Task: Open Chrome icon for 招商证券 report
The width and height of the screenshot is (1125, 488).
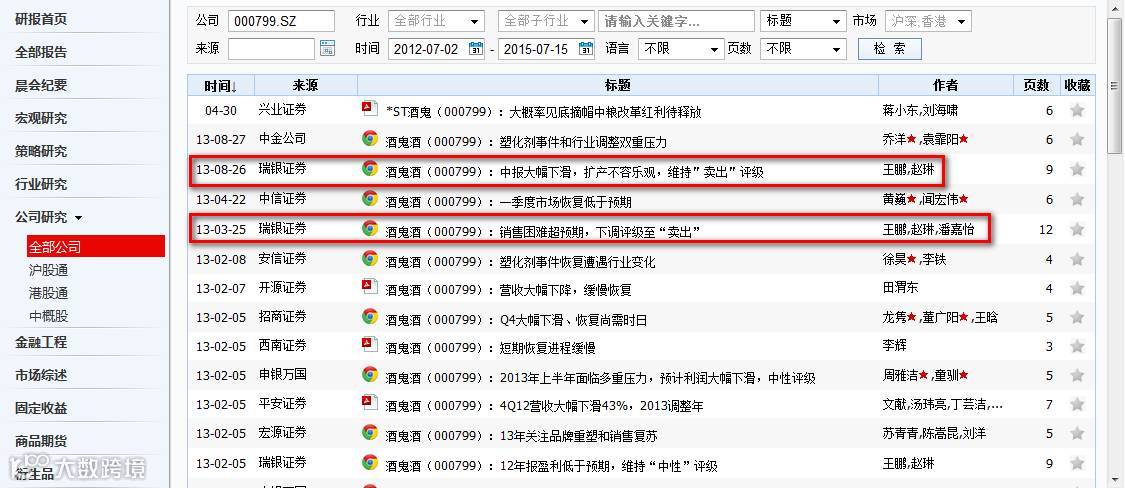Action: point(369,316)
